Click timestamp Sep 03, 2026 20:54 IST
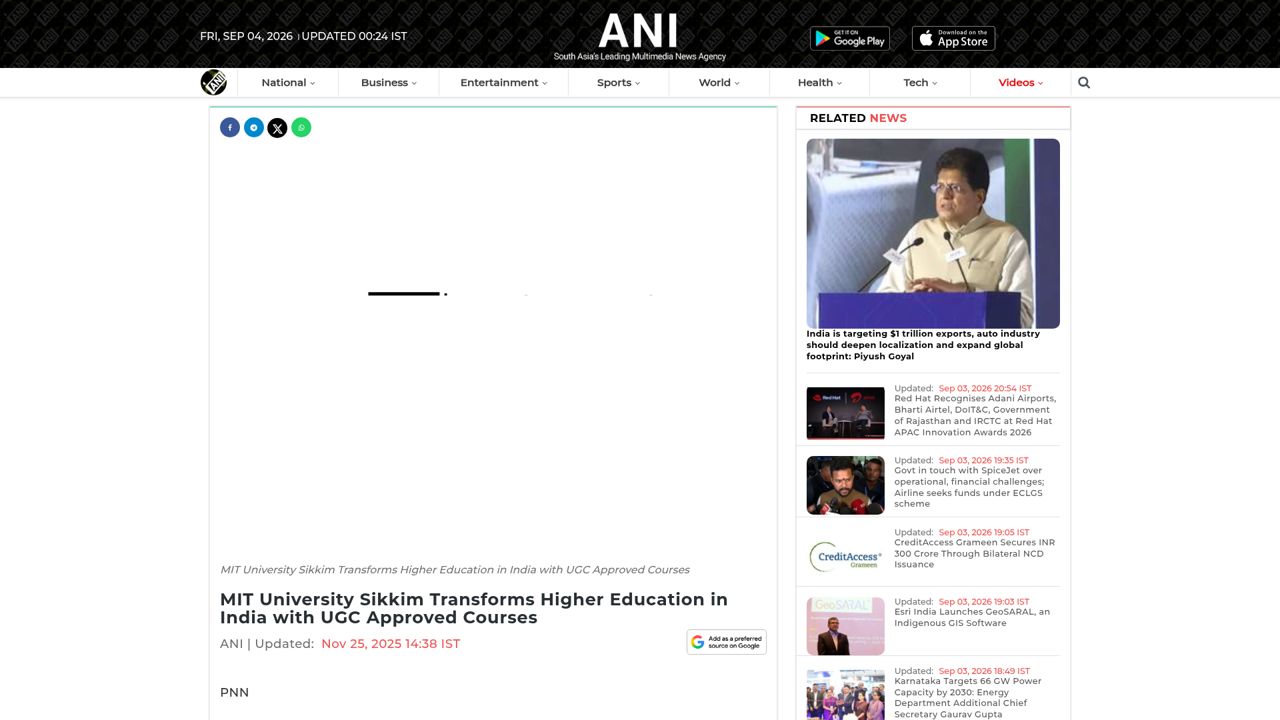The height and width of the screenshot is (720, 1280). pyautogui.click(x=985, y=388)
